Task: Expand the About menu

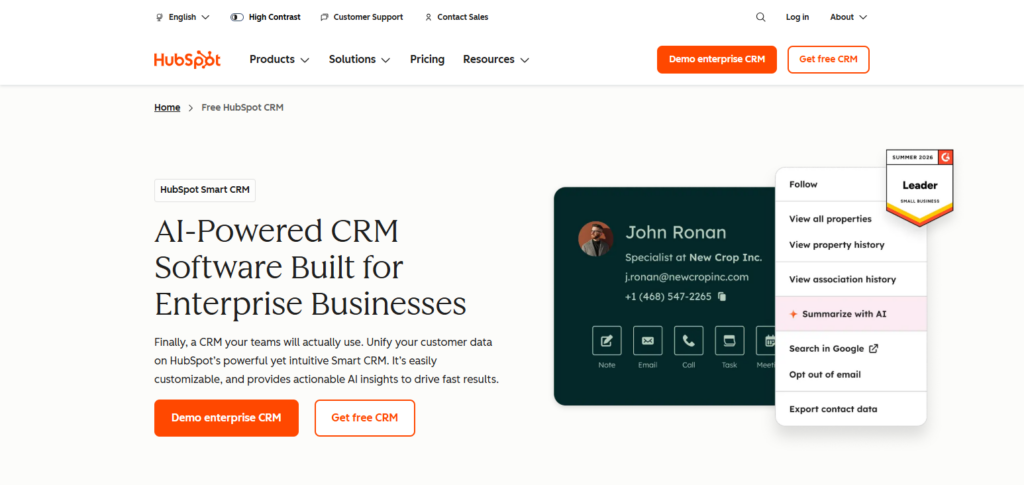Action: (848, 17)
